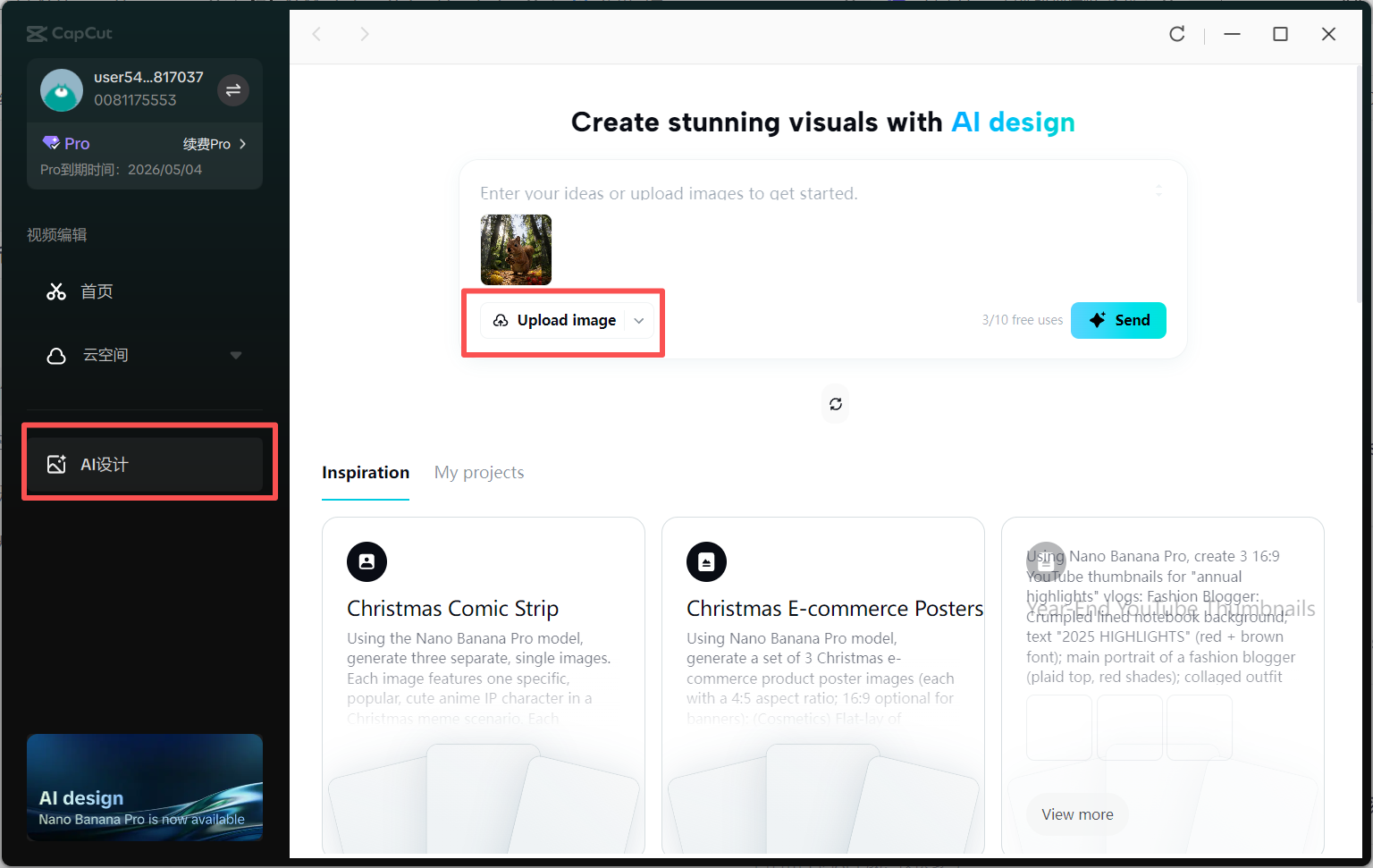Click the Christmas Comic Strip icon
The height and width of the screenshot is (868, 1373).
pos(366,562)
